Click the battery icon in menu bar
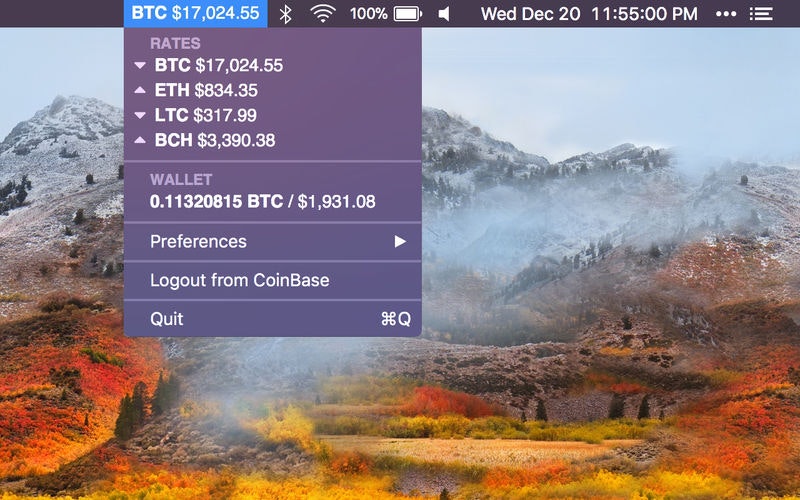 tap(407, 14)
